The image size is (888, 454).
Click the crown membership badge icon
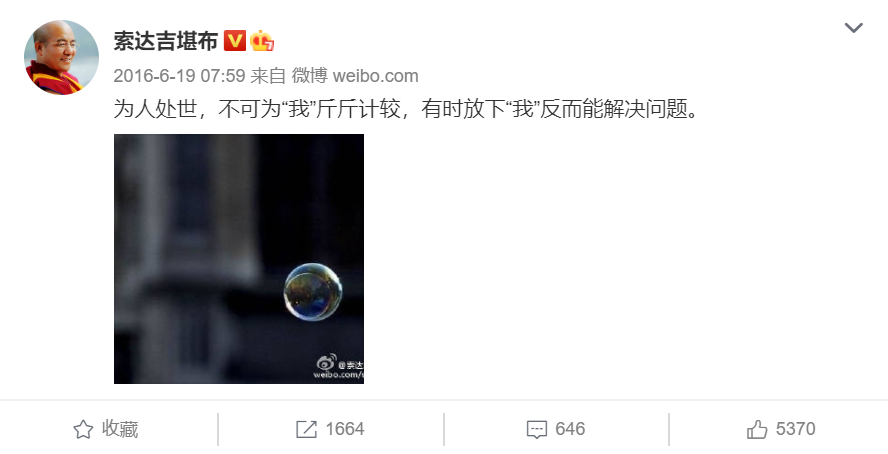coord(262,41)
